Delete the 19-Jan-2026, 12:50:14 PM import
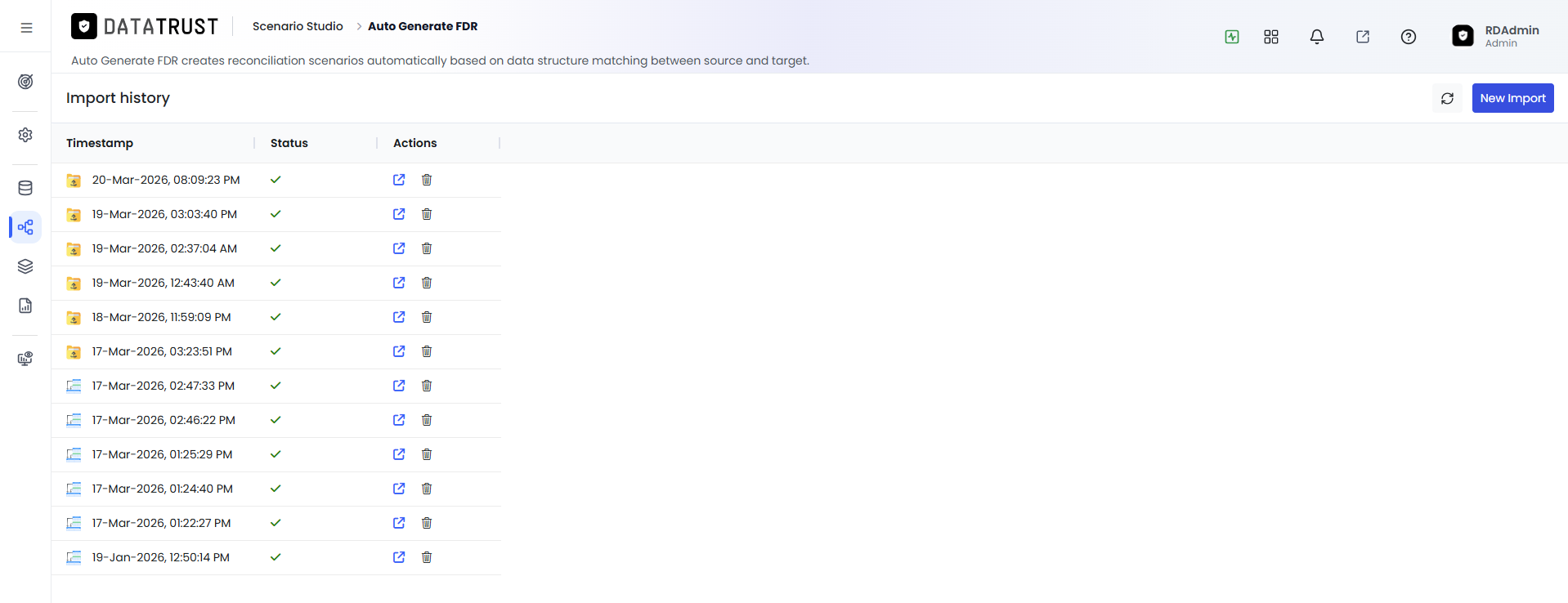Viewport: 1568px width, 603px height. point(427,557)
